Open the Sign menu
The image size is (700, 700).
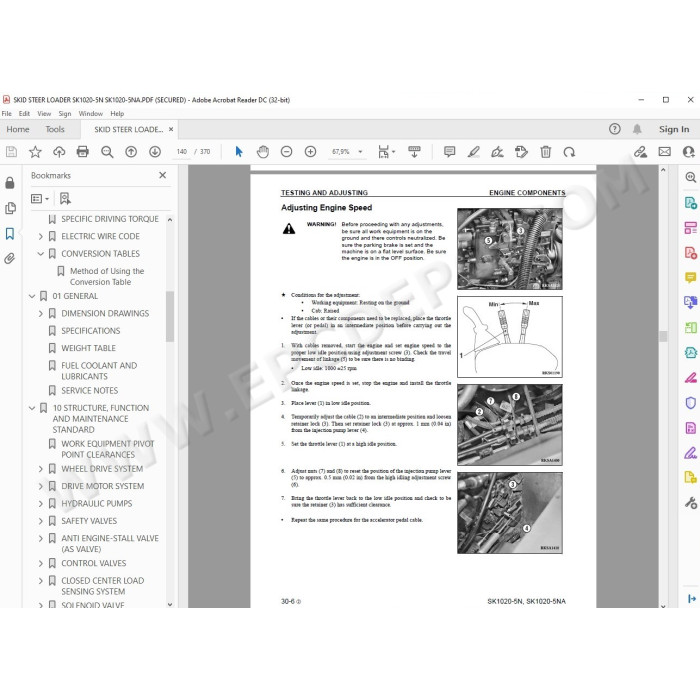pyautogui.click(x=65, y=114)
